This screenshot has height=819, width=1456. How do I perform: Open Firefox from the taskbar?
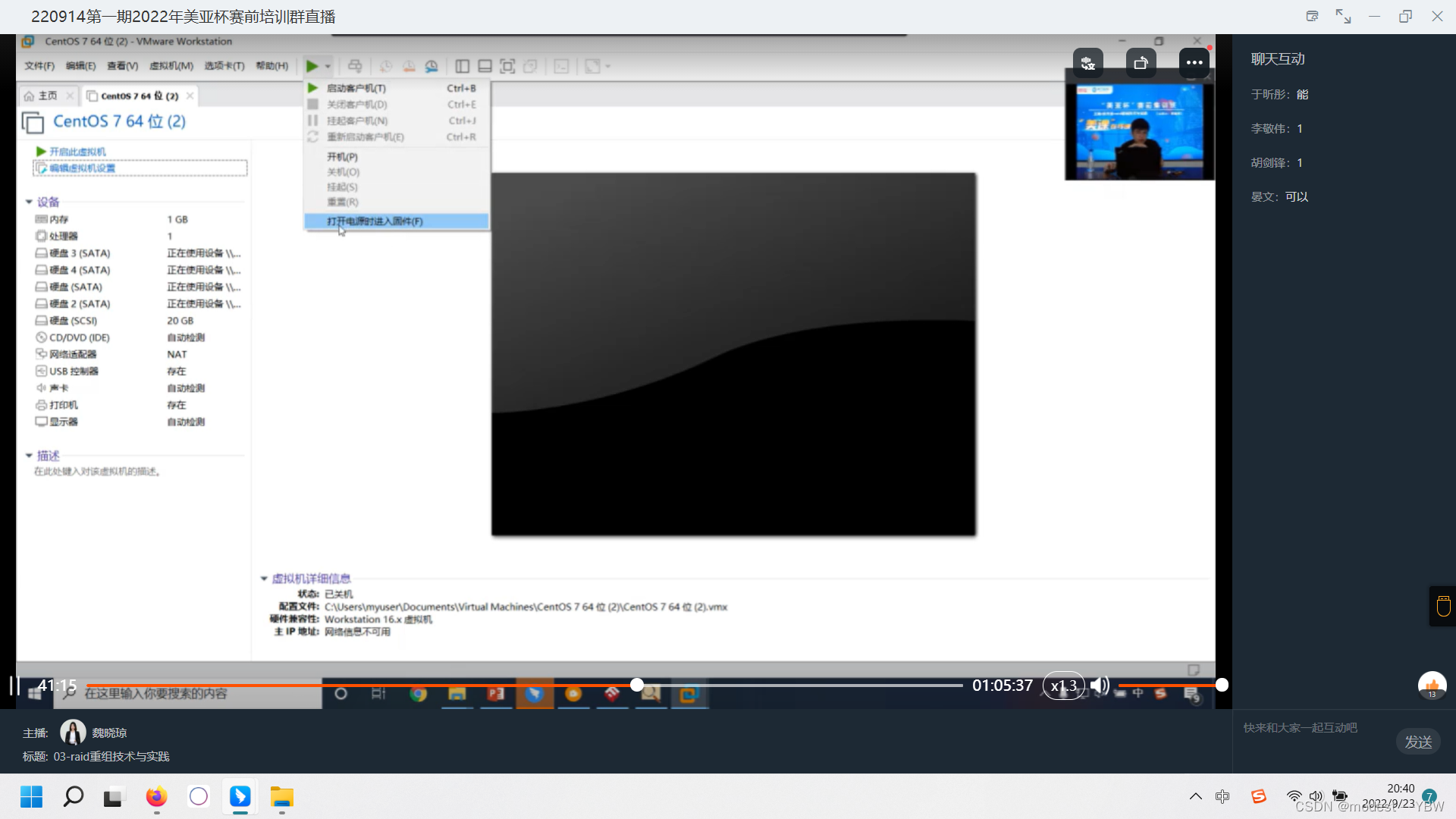[x=156, y=797]
